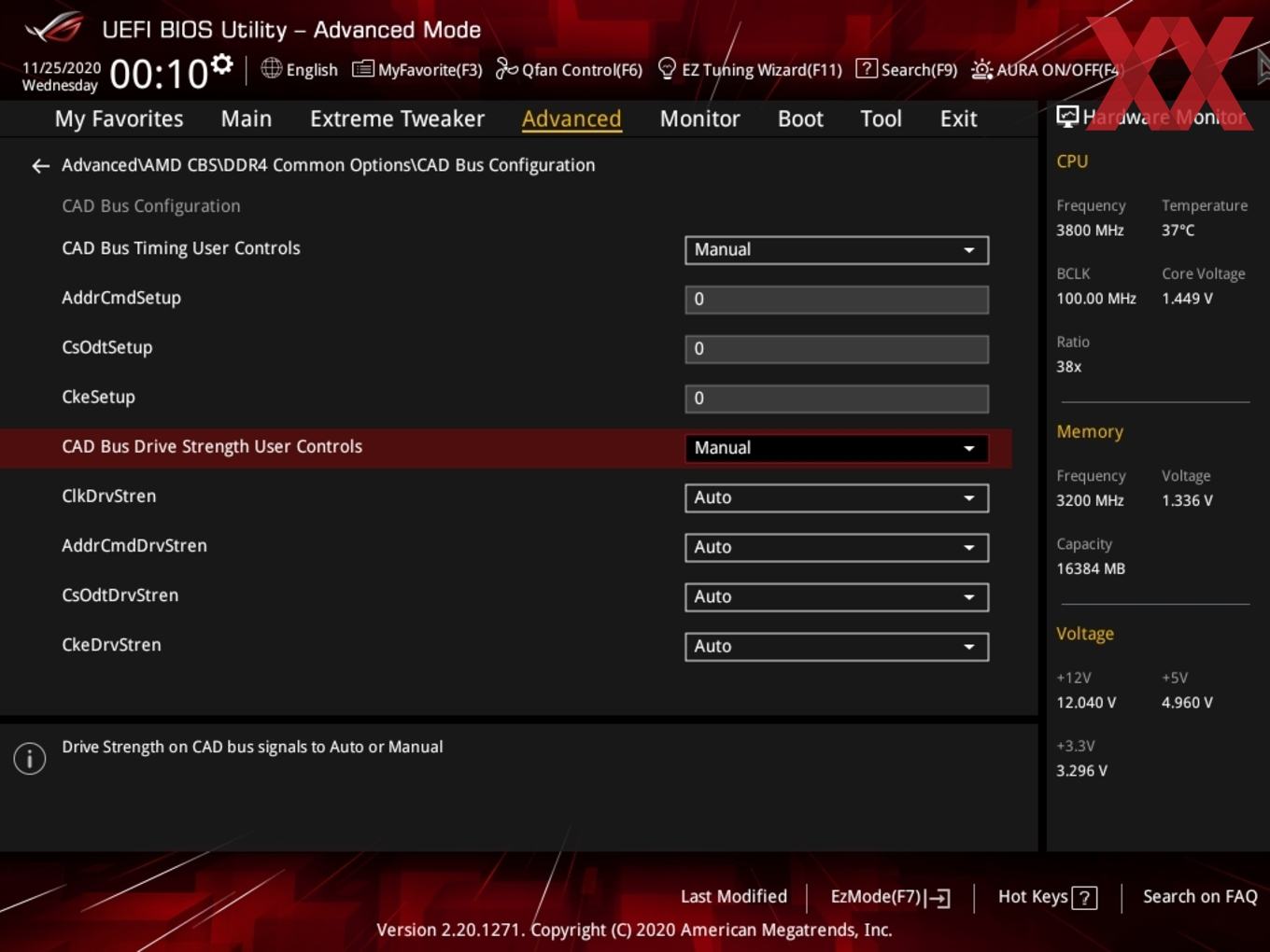
Task: Expand the ClkDrvStren dropdown
Action: pyautogui.click(x=837, y=497)
